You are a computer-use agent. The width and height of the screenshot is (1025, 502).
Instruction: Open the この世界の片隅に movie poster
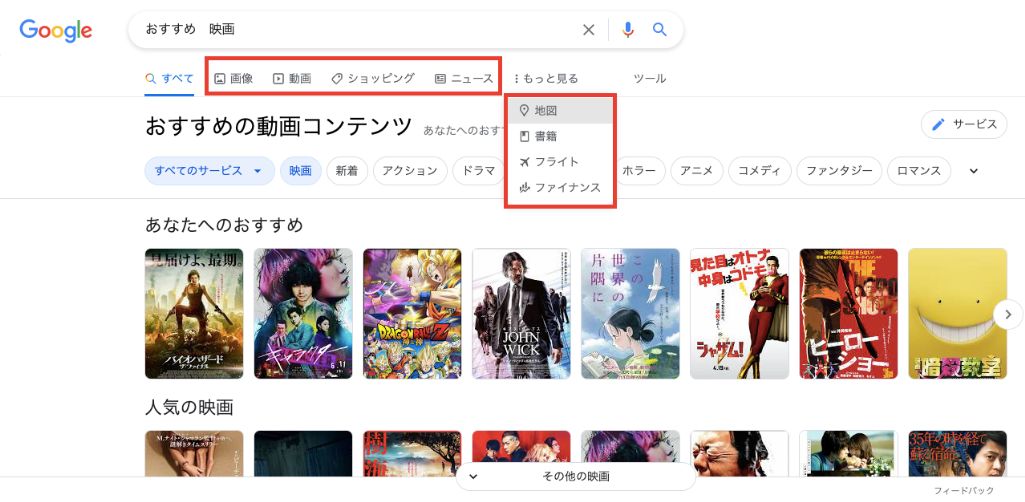(x=631, y=313)
